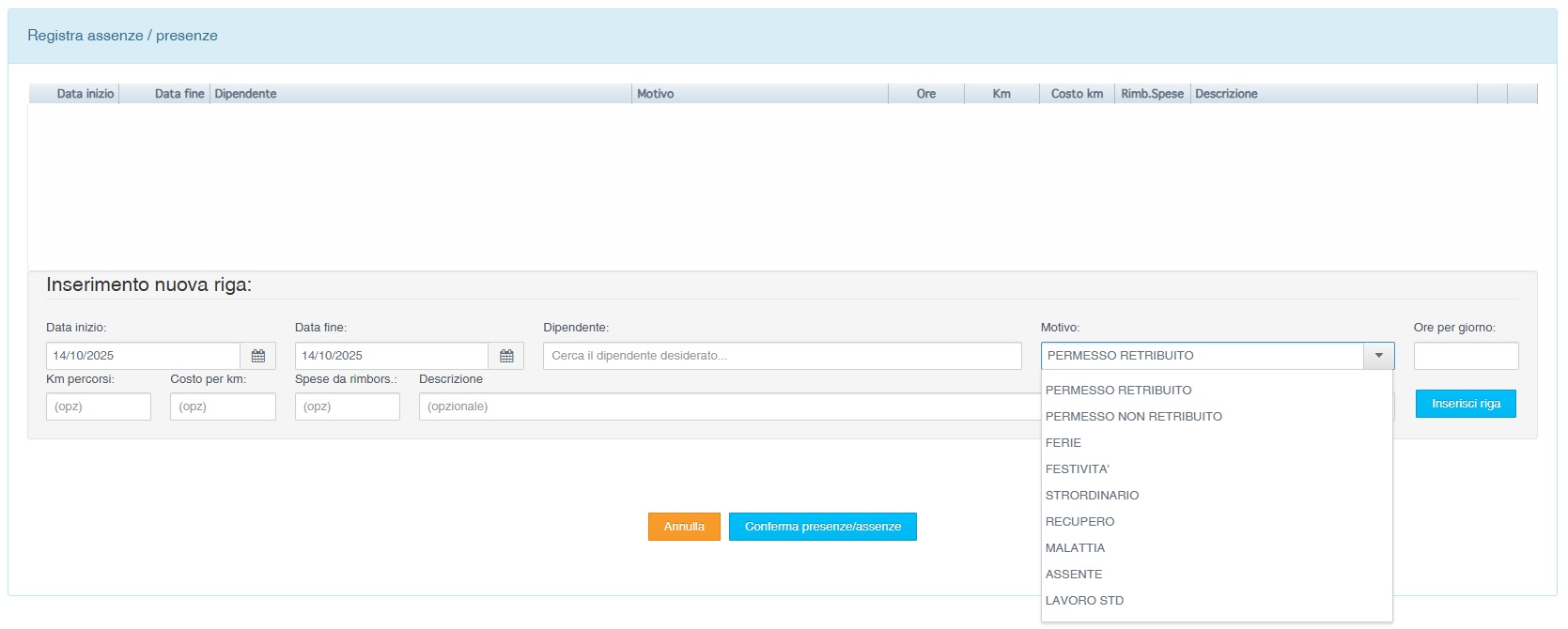
Task: Select STRORDINARIO from the motivo list
Action: pos(1092,496)
